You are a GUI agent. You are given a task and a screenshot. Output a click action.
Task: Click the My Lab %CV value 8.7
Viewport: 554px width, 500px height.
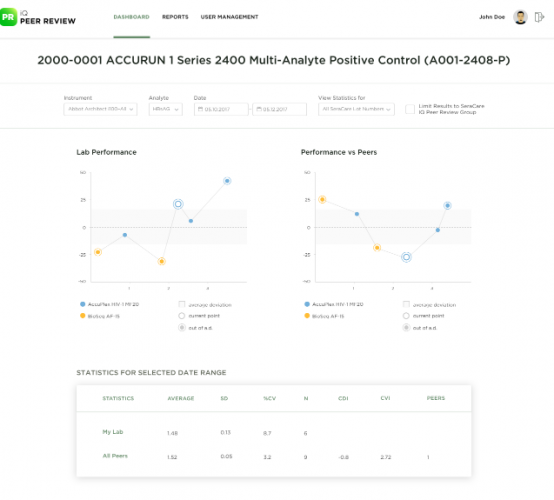click(x=267, y=433)
